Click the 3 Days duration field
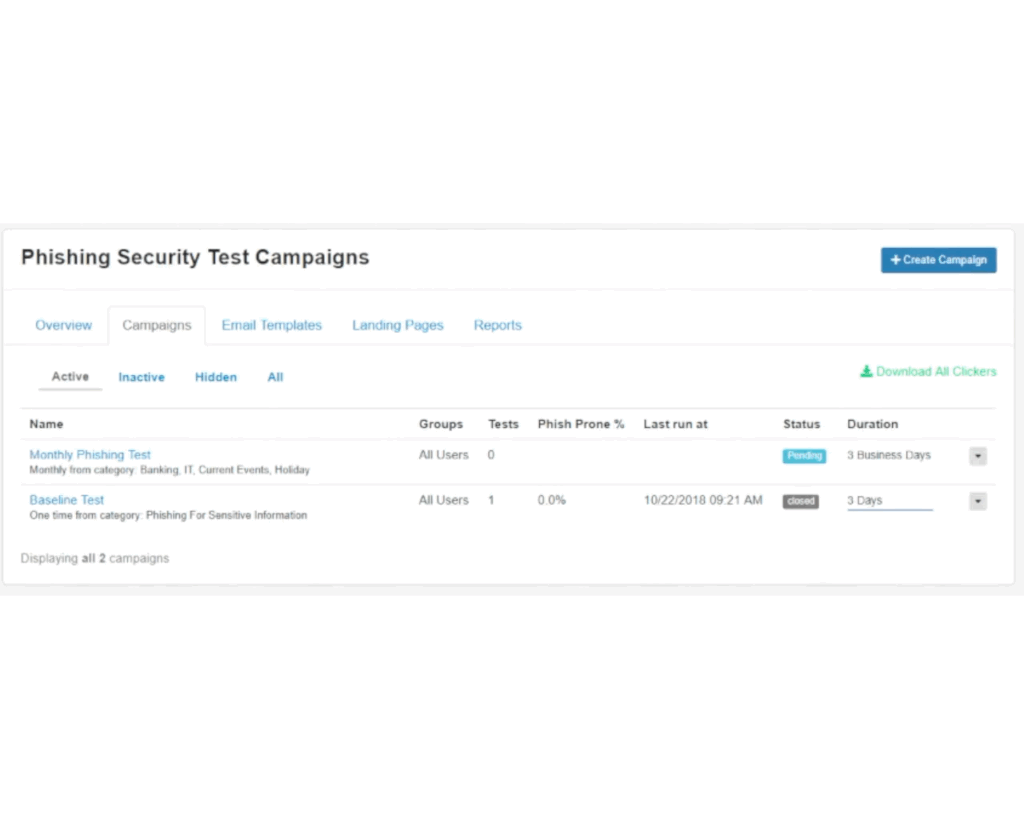 point(888,501)
